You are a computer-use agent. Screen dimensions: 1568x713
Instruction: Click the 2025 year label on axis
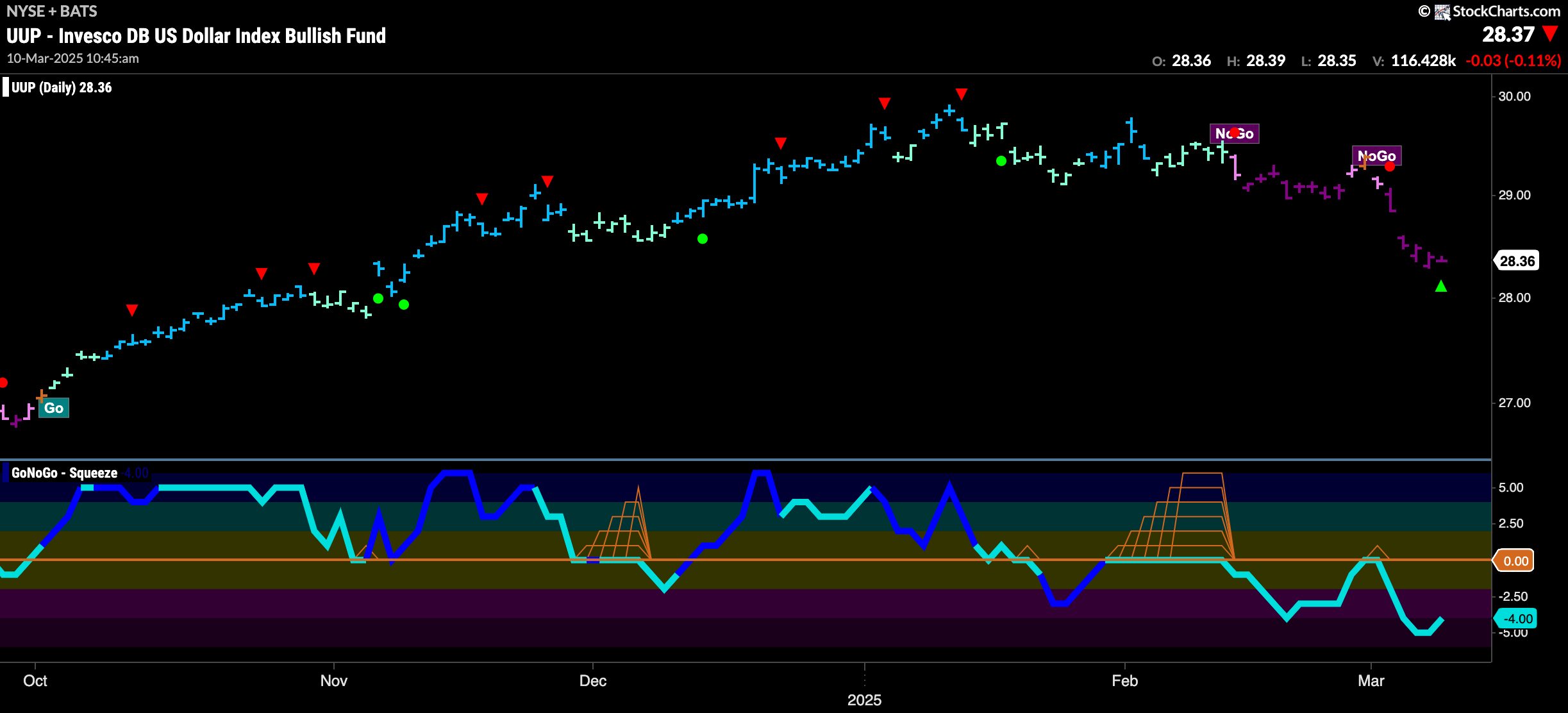point(864,700)
